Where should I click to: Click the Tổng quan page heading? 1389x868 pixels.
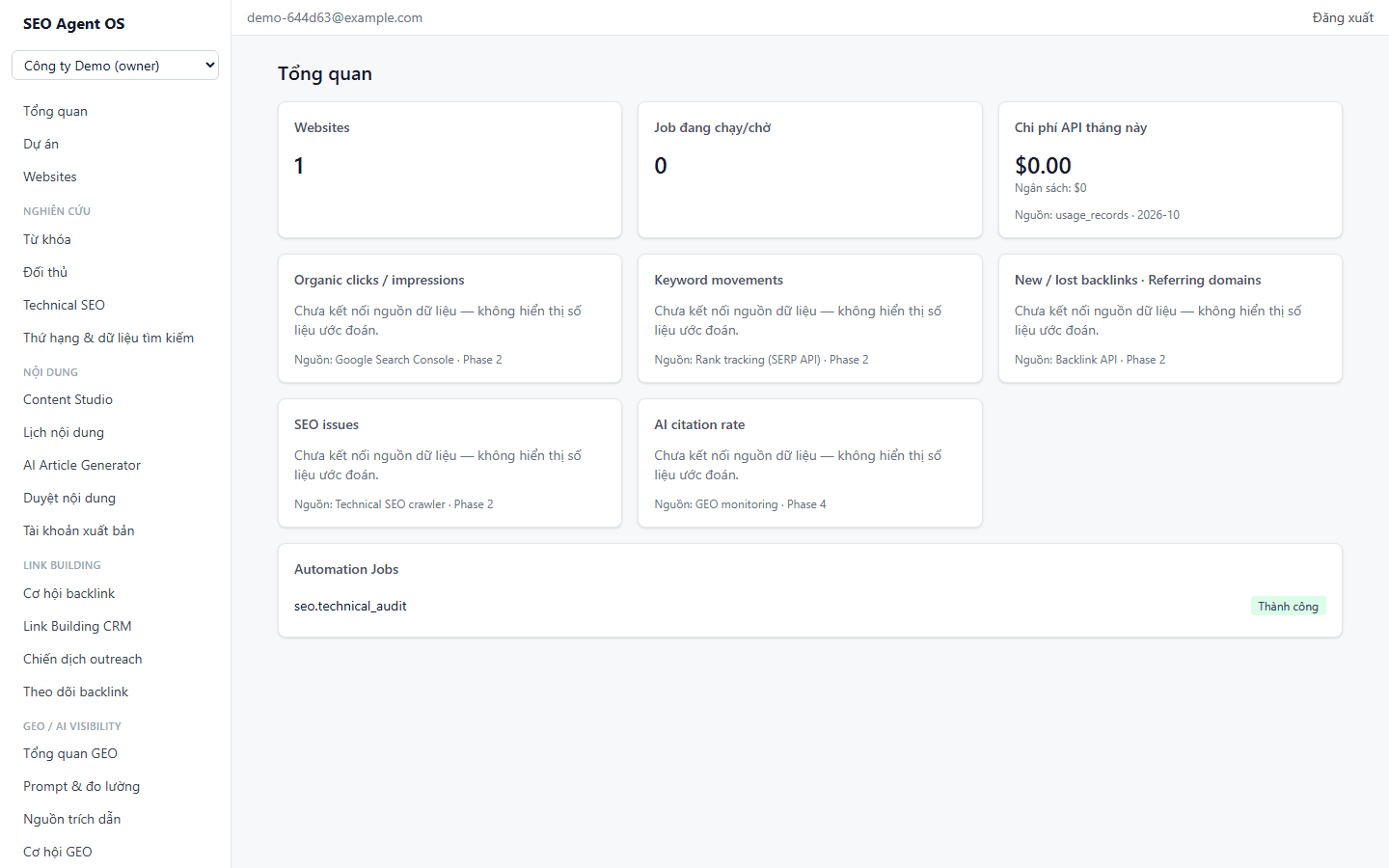[x=325, y=73]
